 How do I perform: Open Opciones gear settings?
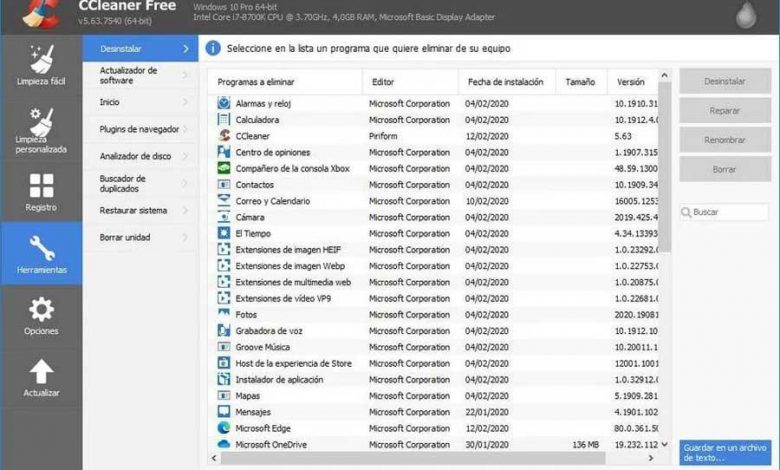click(x=41, y=316)
